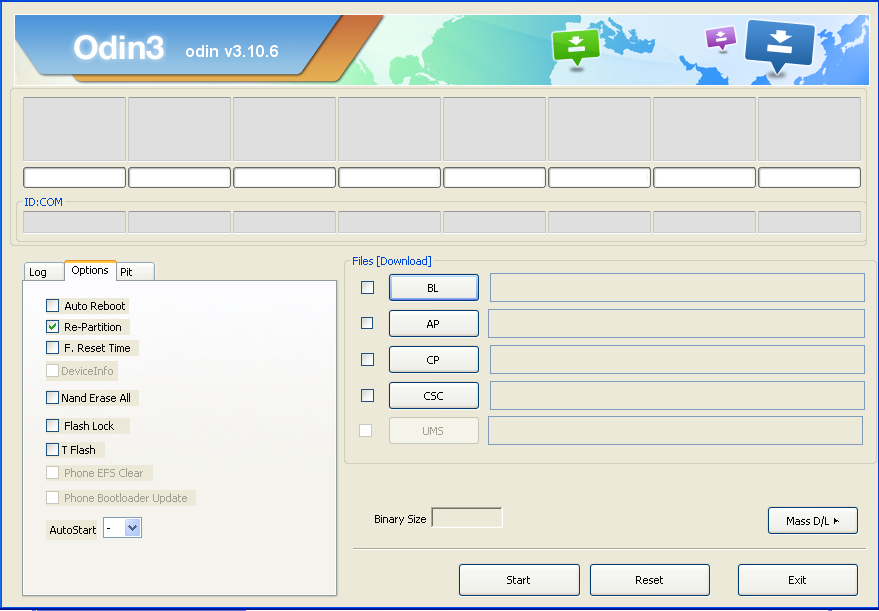Screen dimensions: 879x611
Task: Click the Files [Download] group label
Action: pyautogui.click(x=392, y=261)
